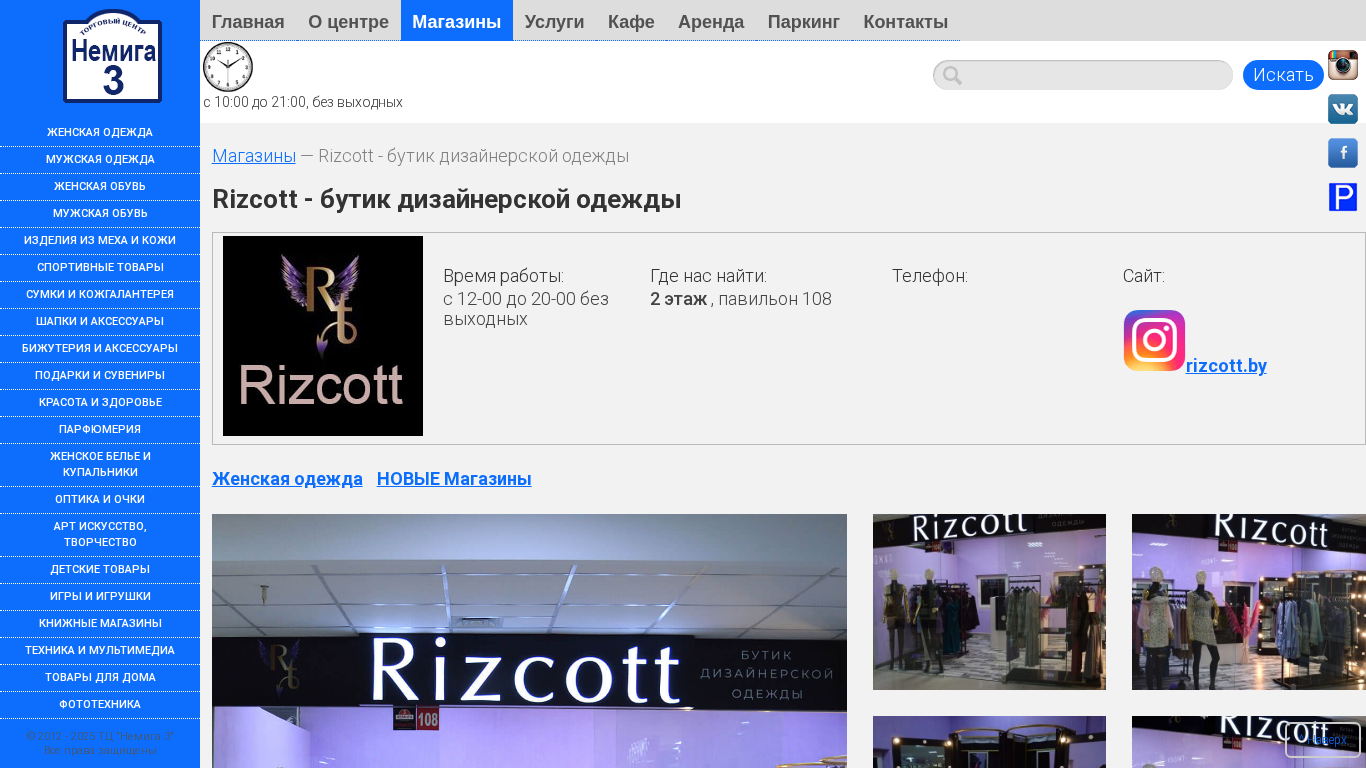The image size is (1366, 768).
Task: Open Спортивные товары category
Action: [100, 268]
